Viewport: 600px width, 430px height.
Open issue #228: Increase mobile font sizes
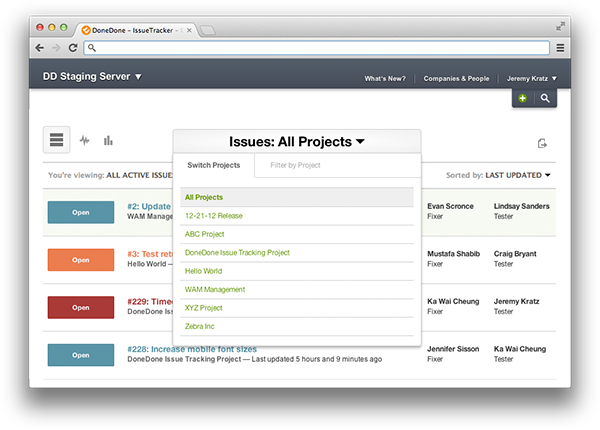point(192,349)
